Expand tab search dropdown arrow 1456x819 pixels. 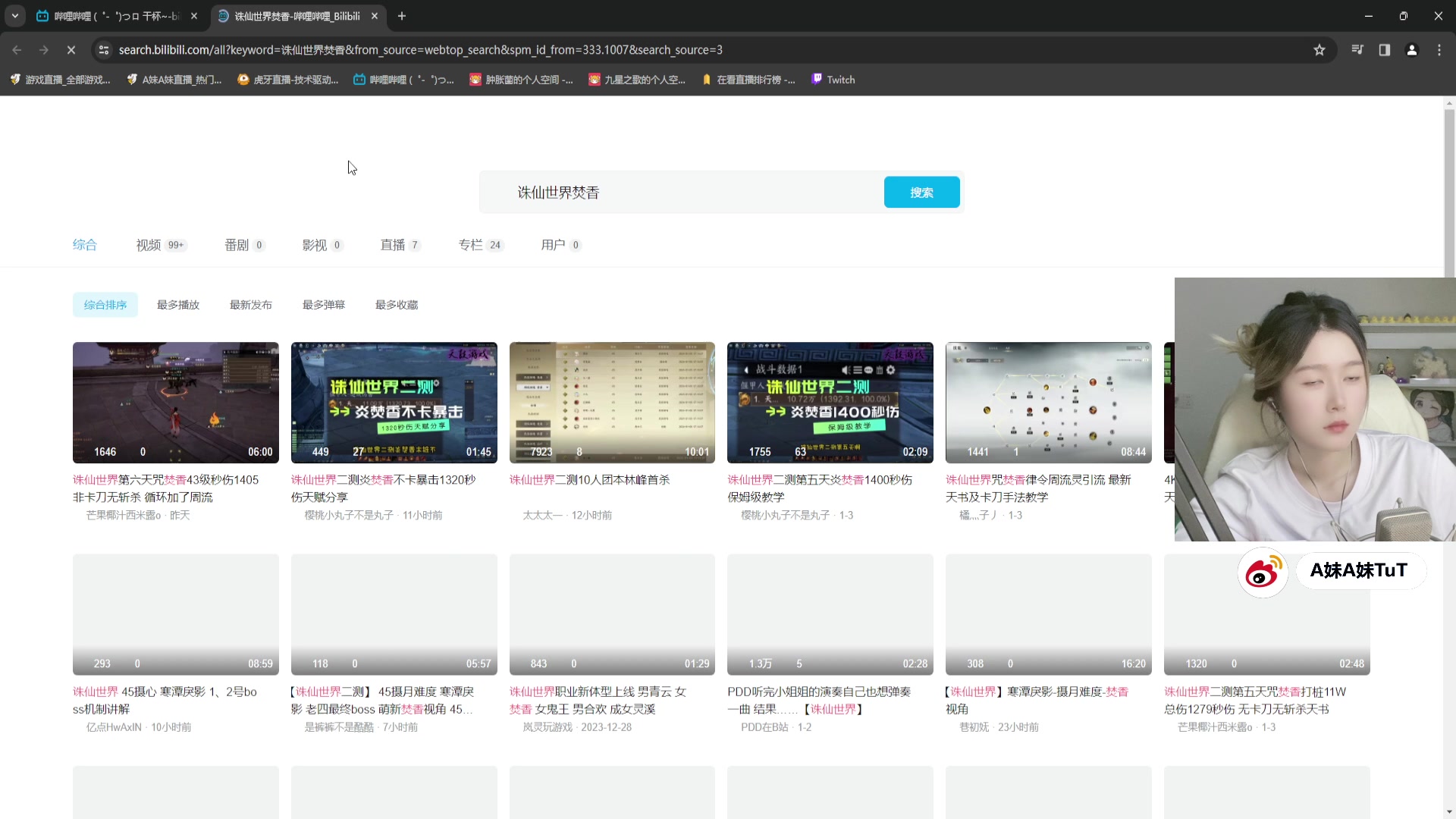pos(14,16)
